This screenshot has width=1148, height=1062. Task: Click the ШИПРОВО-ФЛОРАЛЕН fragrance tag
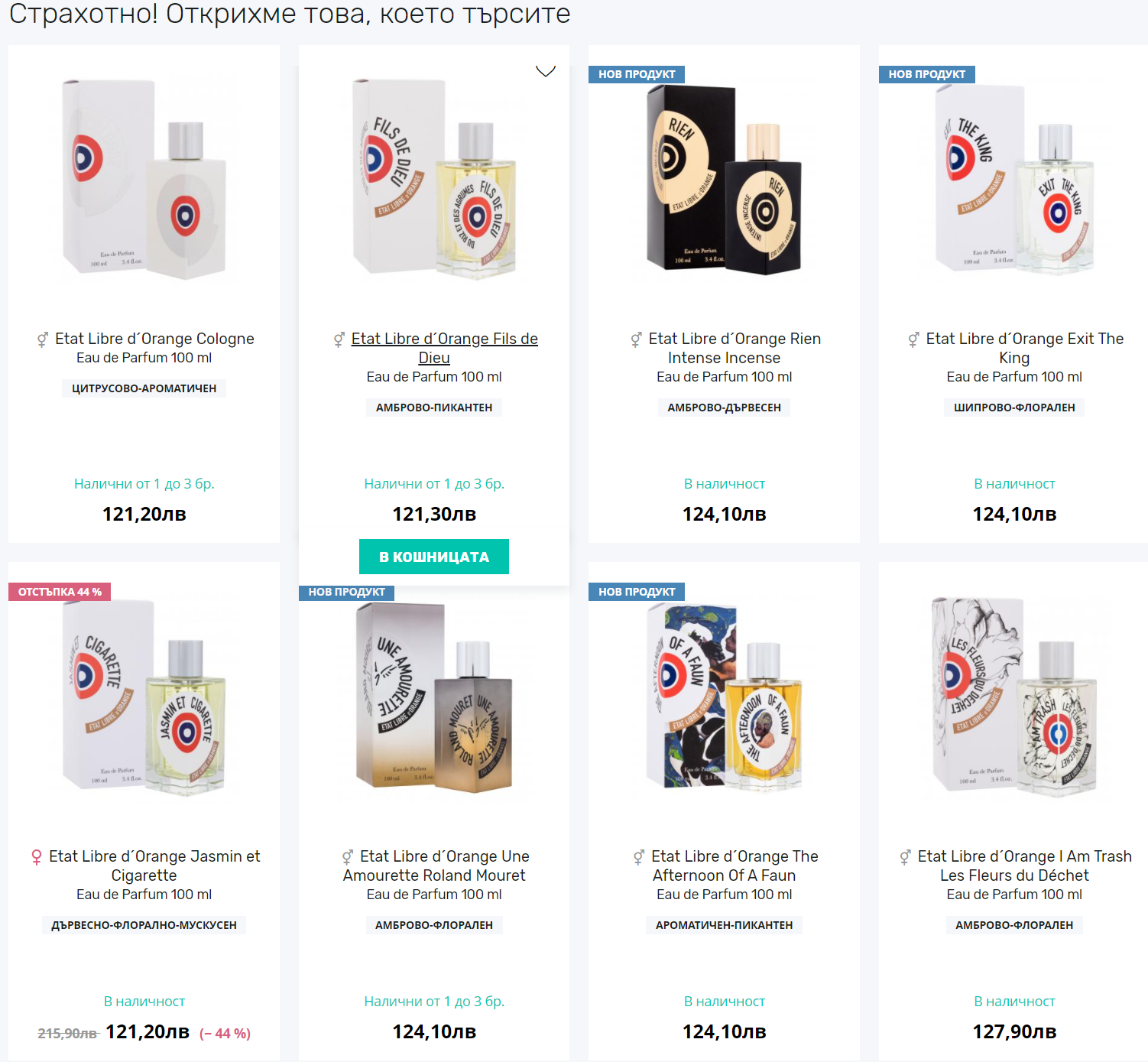[1014, 408]
